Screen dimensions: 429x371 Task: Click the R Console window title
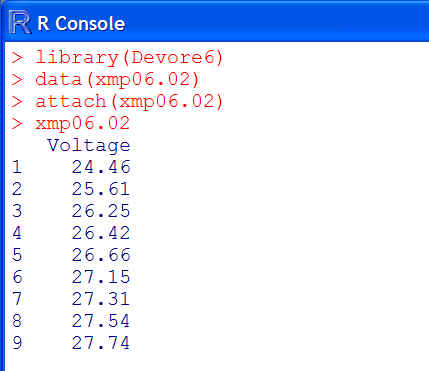[81, 24]
